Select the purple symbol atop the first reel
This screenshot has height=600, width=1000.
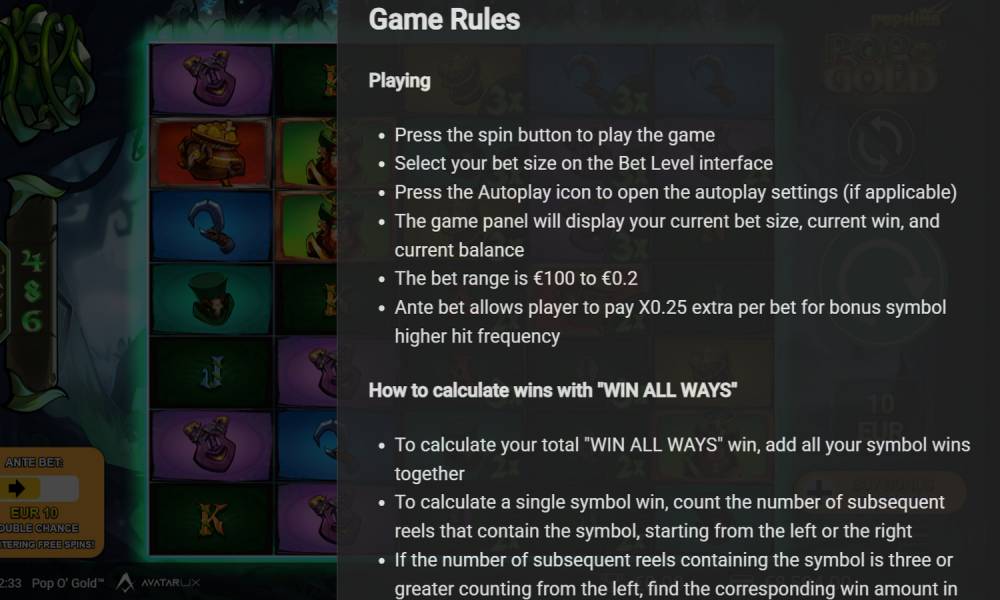[211, 79]
